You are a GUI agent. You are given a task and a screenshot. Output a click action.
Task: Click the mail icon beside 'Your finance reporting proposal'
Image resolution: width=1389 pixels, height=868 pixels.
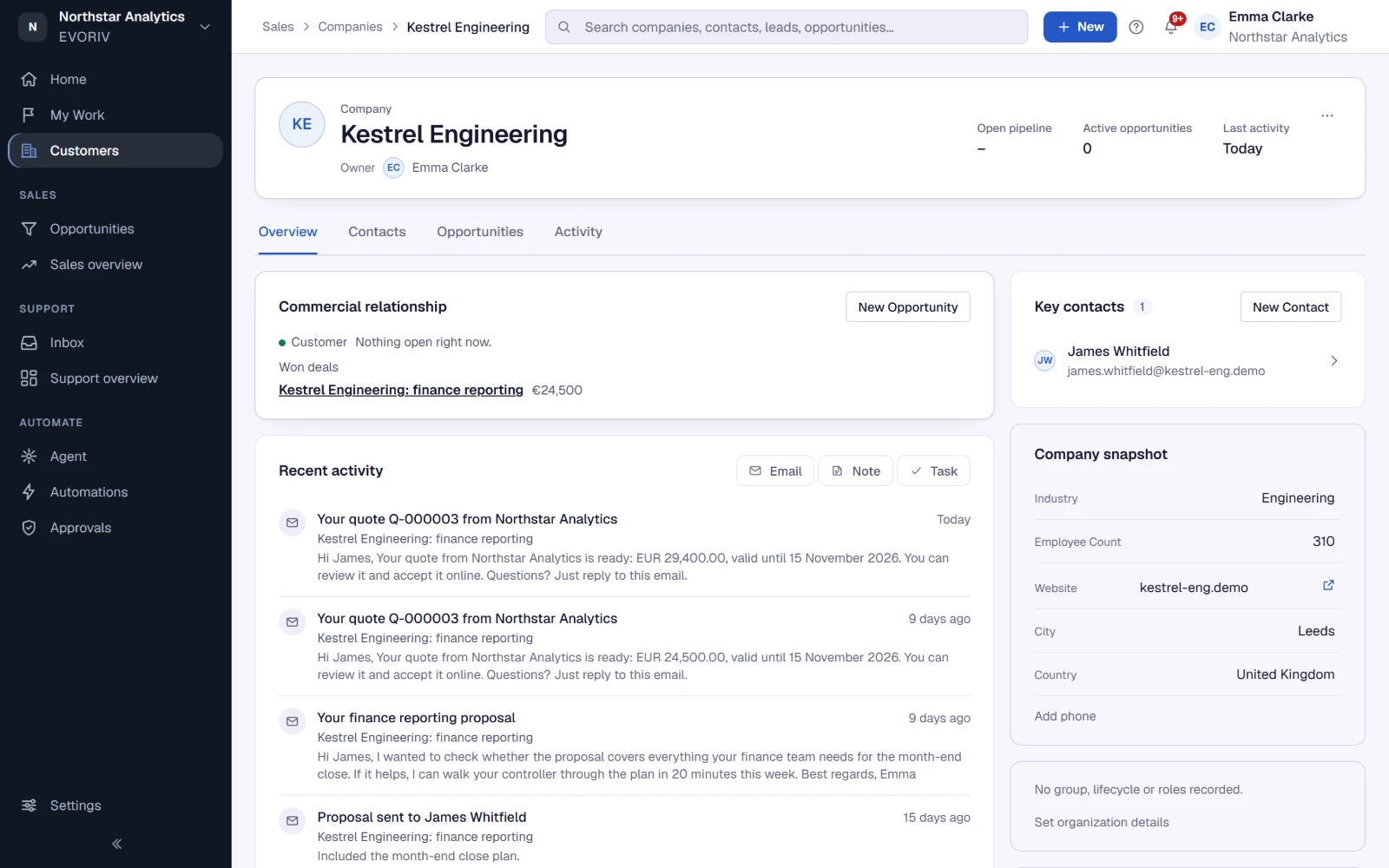(x=292, y=721)
